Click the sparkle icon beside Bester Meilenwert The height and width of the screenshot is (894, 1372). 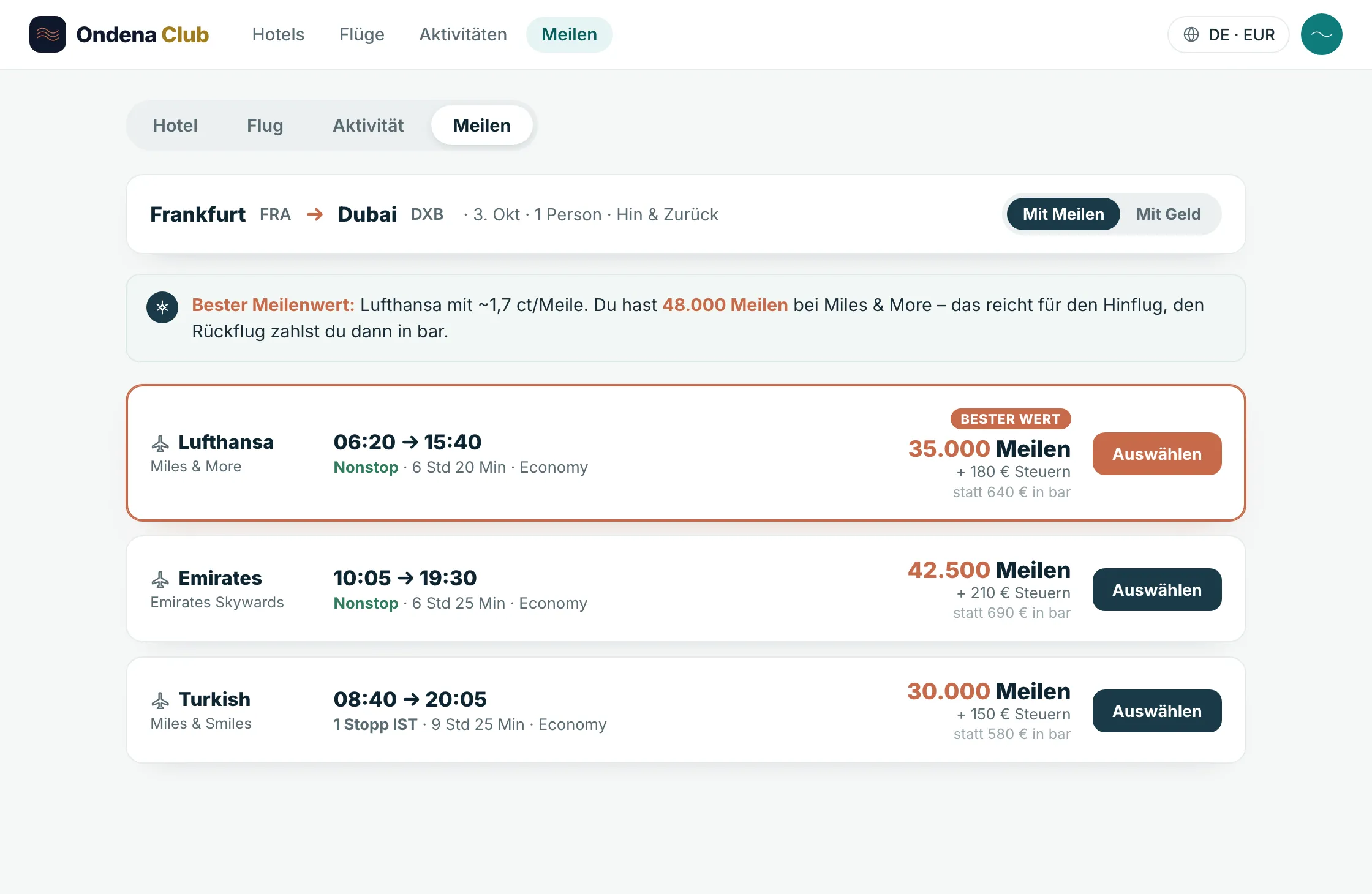162,307
